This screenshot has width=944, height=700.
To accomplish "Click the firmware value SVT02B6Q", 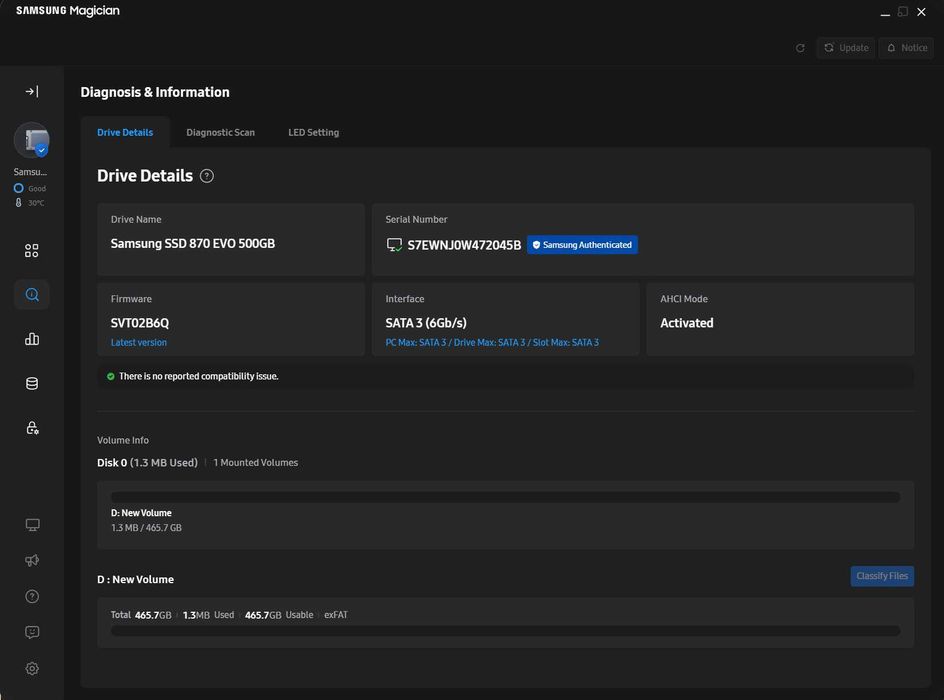I will [x=140, y=323].
